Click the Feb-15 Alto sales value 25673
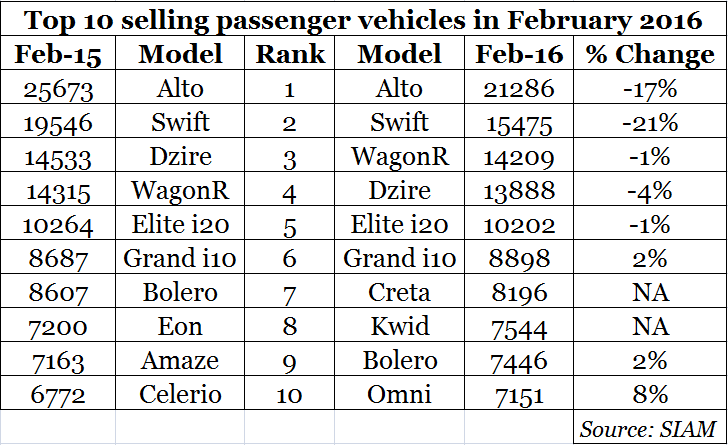Viewport: 728px width, 445px height. pos(59,89)
